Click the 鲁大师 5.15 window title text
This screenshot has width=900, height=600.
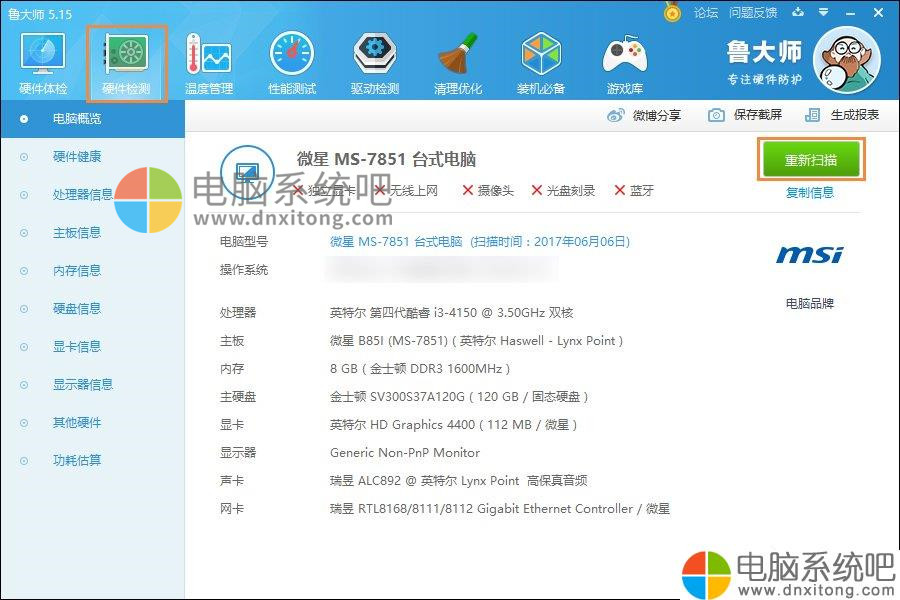(x=40, y=14)
